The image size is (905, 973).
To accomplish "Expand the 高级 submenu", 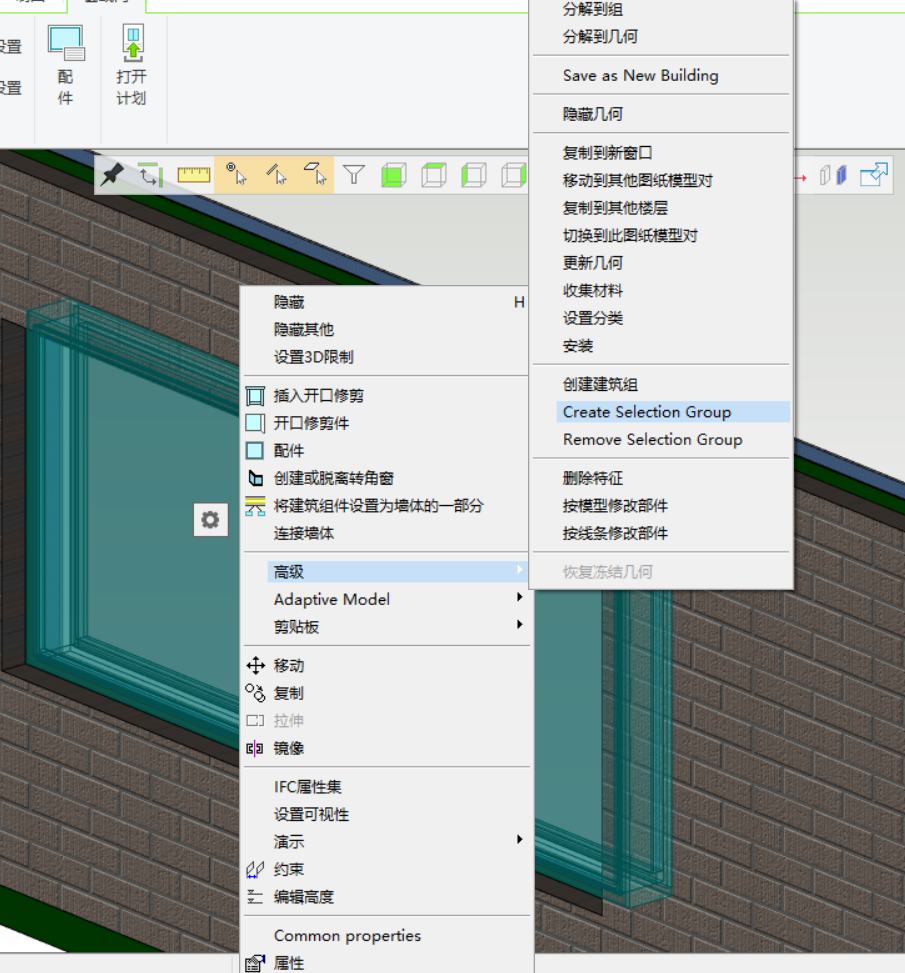I will pyautogui.click(x=398, y=572).
